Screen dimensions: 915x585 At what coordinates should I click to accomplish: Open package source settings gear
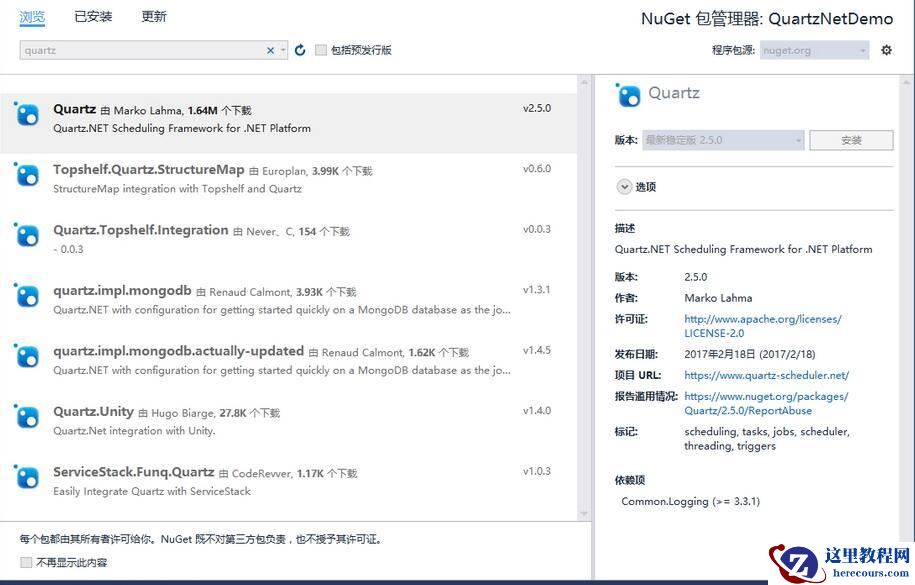click(886, 50)
